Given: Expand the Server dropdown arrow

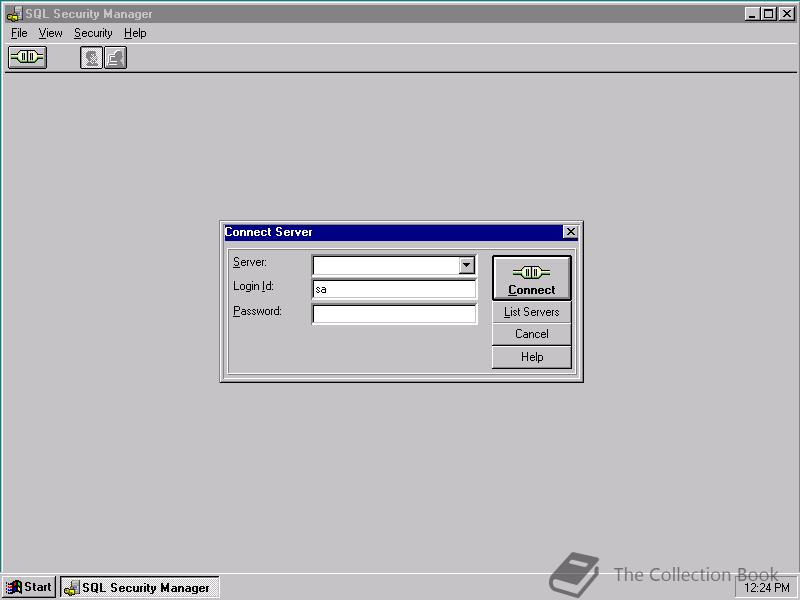Looking at the screenshot, I should 466,265.
